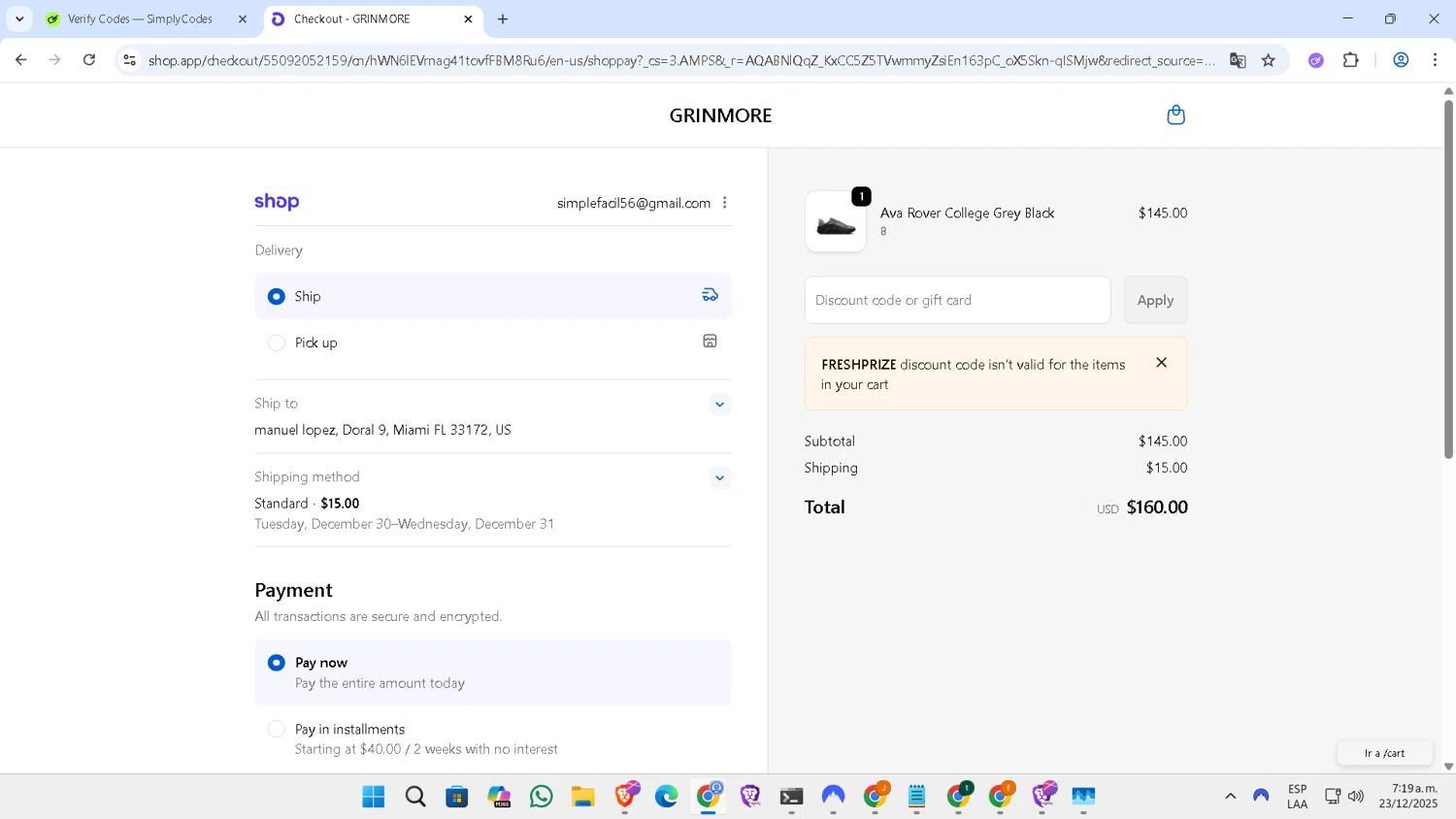This screenshot has height=819, width=1456.
Task: Open the Chrome profile icon
Action: point(1401,60)
